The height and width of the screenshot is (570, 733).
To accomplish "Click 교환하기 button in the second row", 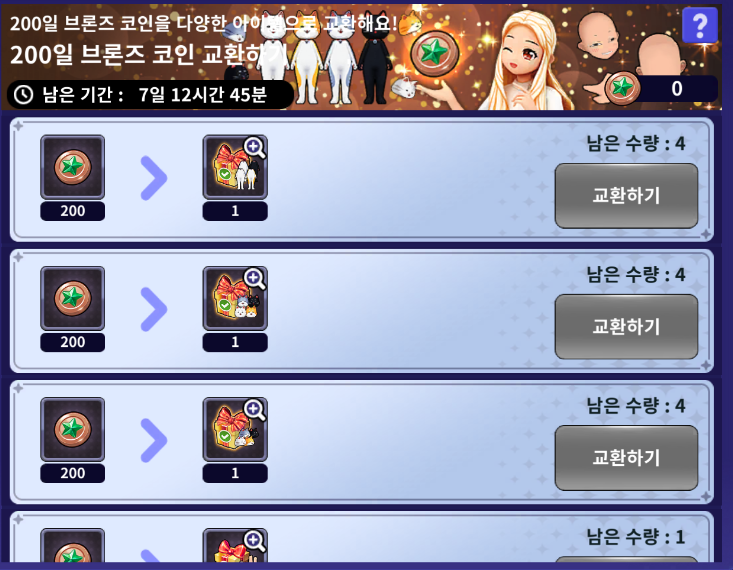I will point(626,326).
